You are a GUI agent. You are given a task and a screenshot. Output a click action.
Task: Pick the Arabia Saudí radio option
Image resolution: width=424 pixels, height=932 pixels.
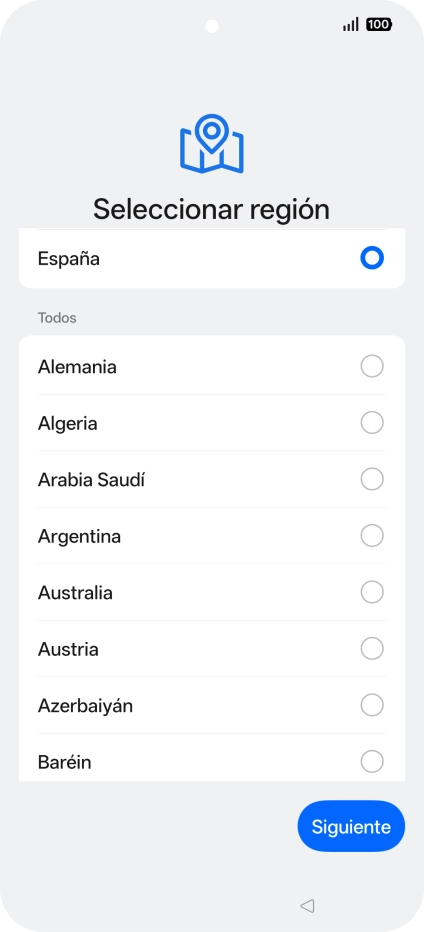(372, 479)
